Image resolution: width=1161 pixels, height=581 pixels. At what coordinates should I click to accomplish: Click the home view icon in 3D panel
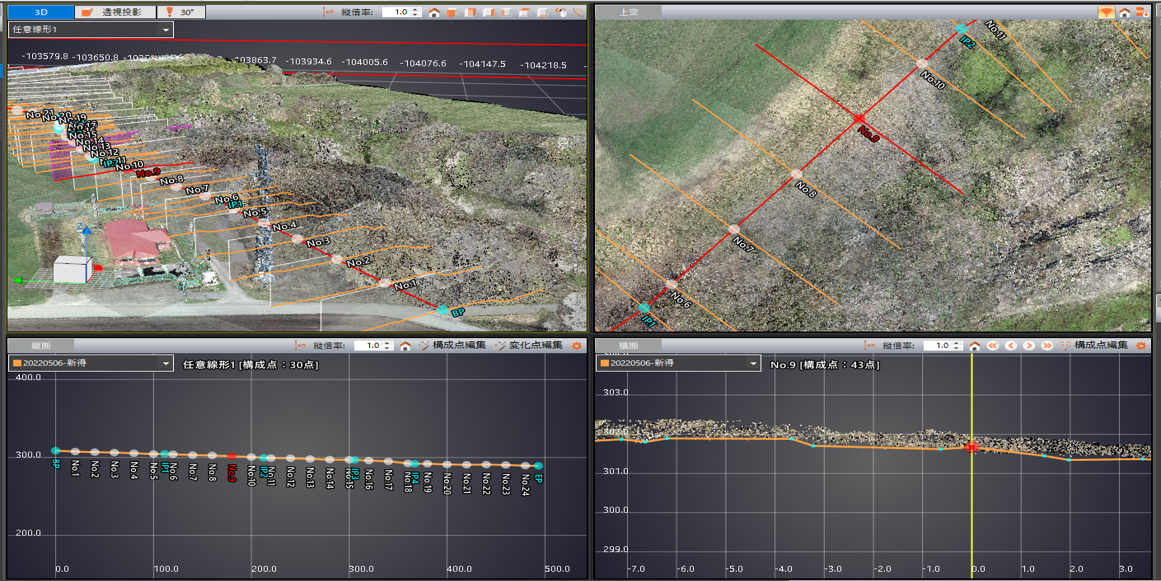[x=434, y=12]
